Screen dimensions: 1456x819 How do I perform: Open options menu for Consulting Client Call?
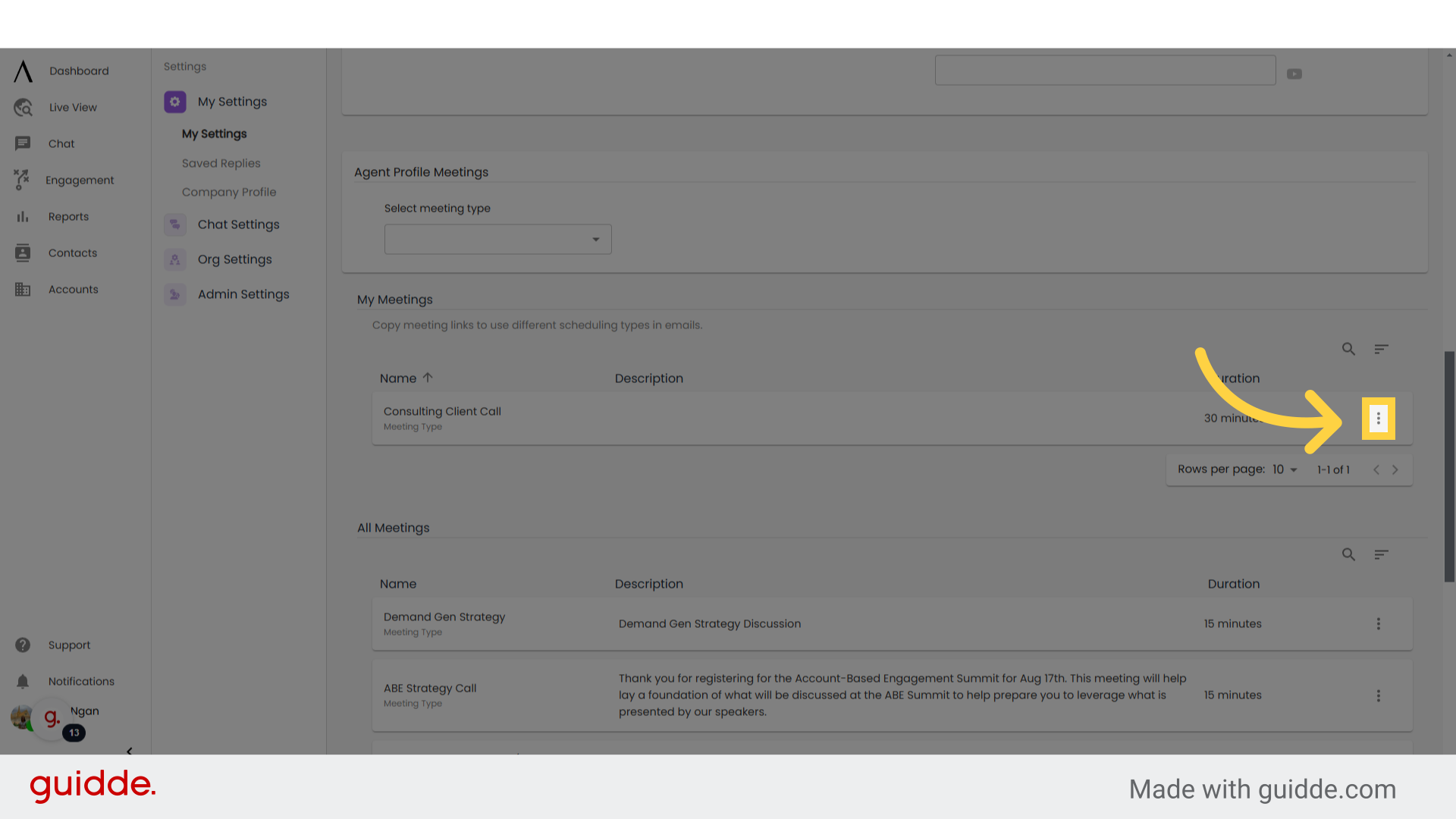pos(1378,418)
